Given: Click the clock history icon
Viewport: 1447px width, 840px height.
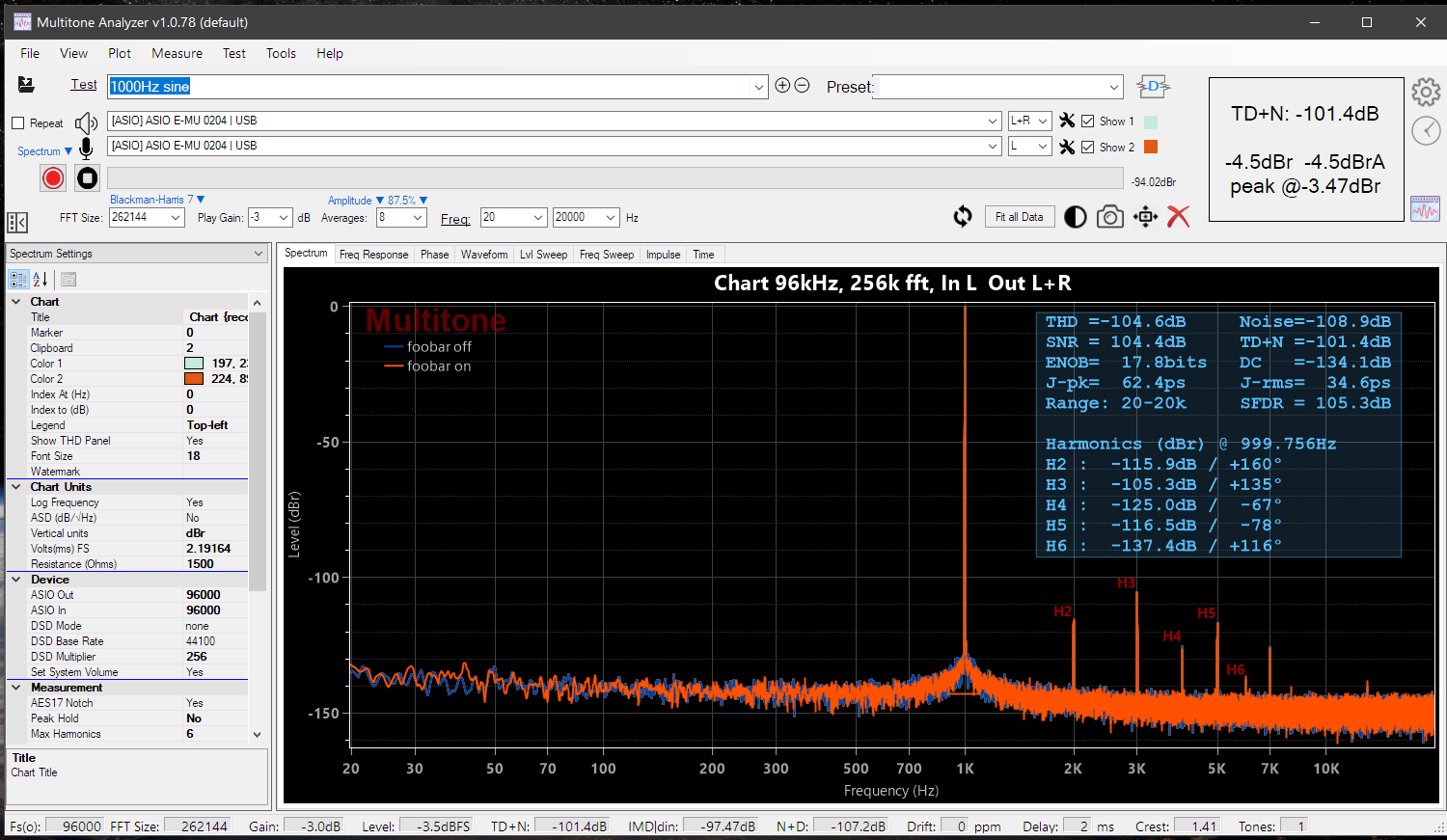Looking at the screenshot, I should pyautogui.click(x=1426, y=131).
